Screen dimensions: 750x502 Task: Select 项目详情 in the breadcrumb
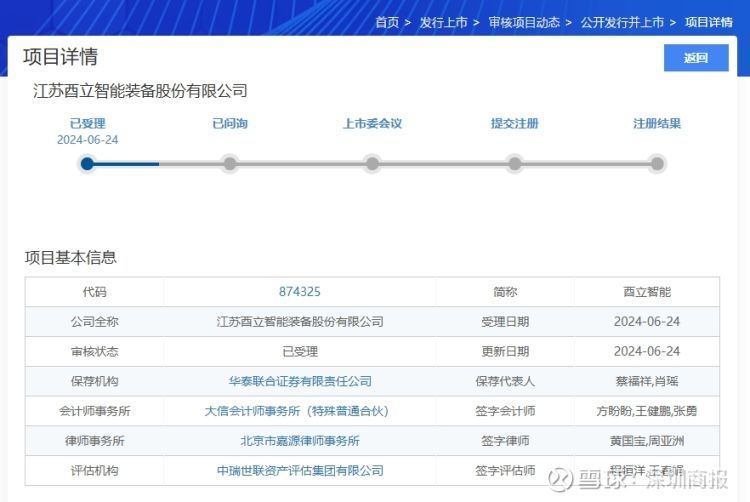point(708,22)
